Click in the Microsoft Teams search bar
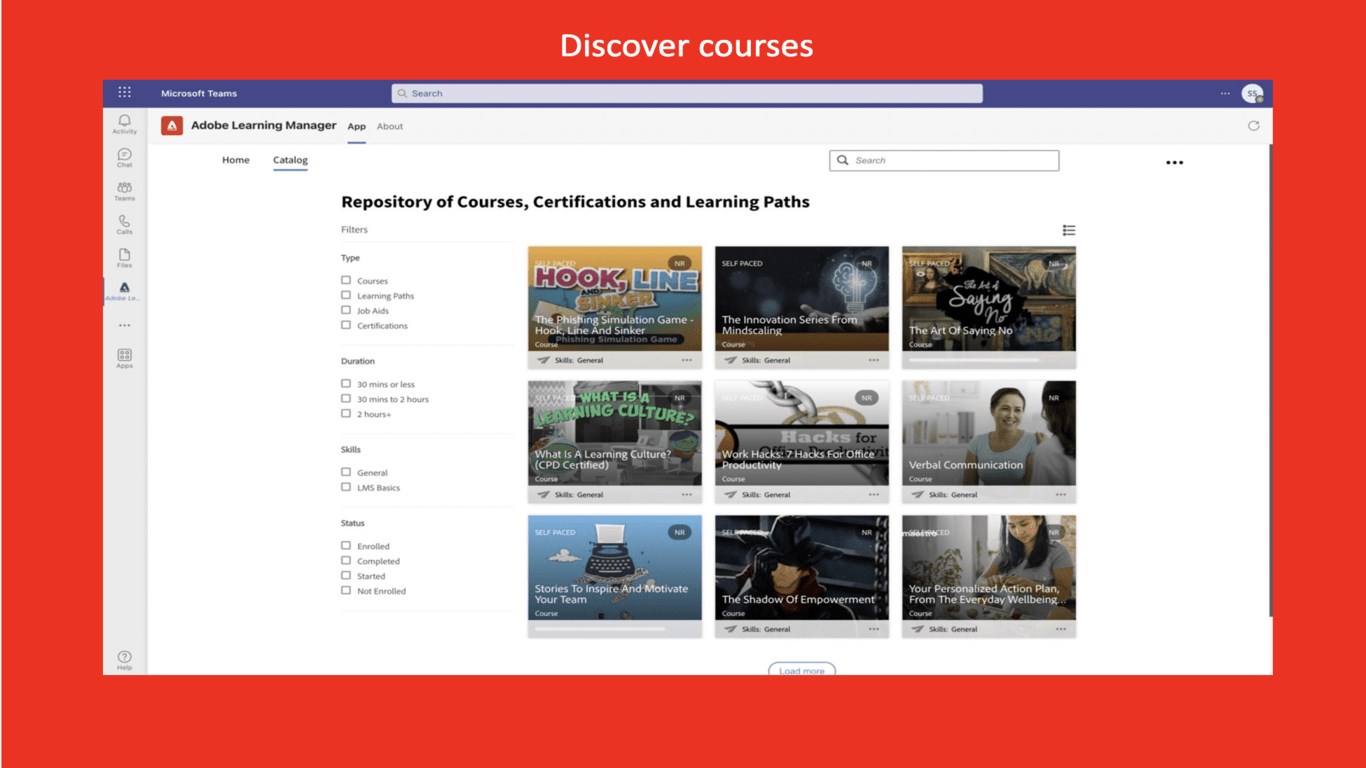 coord(687,93)
